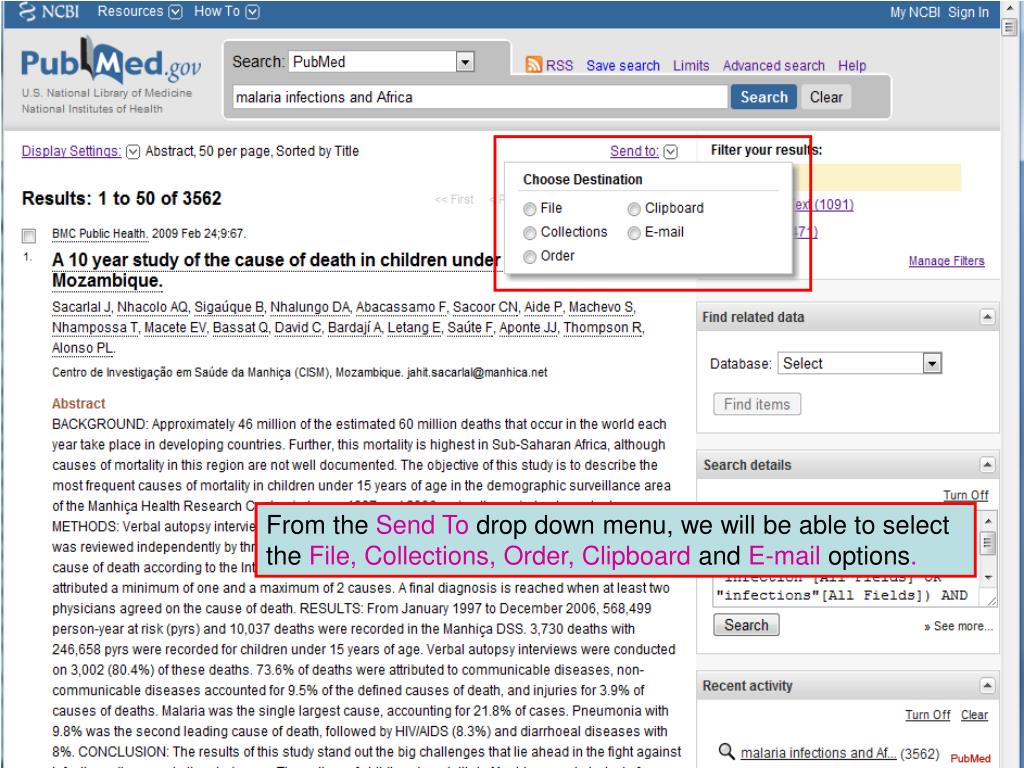
Task: Click the Send to link
Action: (x=634, y=151)
